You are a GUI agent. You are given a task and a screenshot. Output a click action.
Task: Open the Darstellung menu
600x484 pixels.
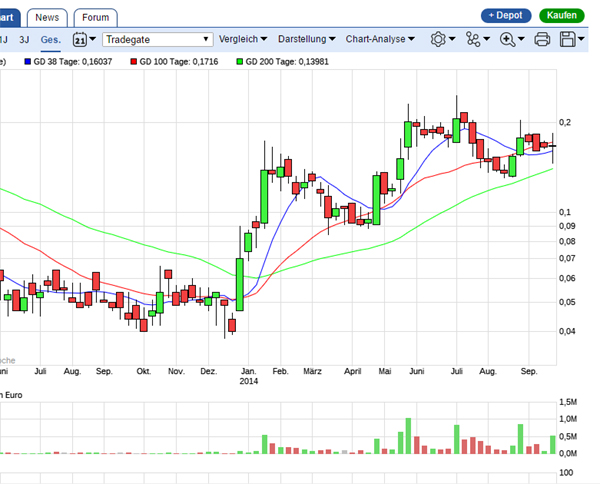tap(307, 39)
